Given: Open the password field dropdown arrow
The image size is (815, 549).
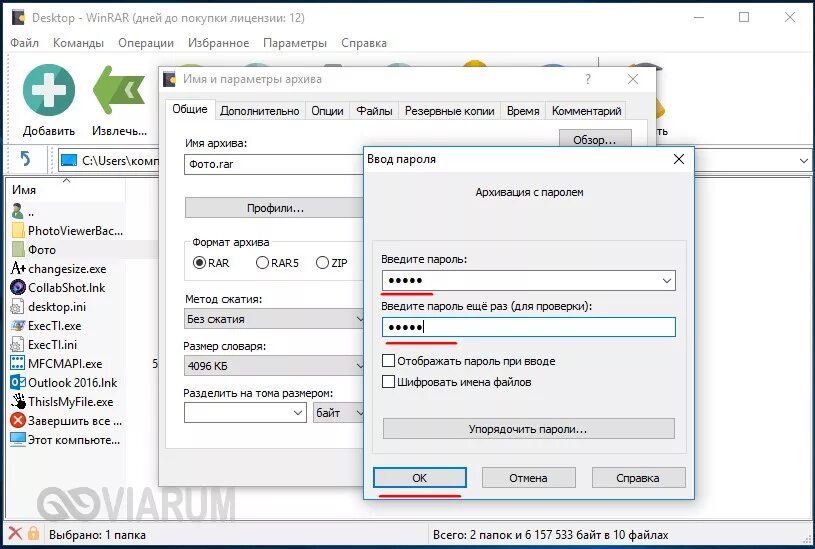Looking at the screenshot, I should [x=667, y=281].
